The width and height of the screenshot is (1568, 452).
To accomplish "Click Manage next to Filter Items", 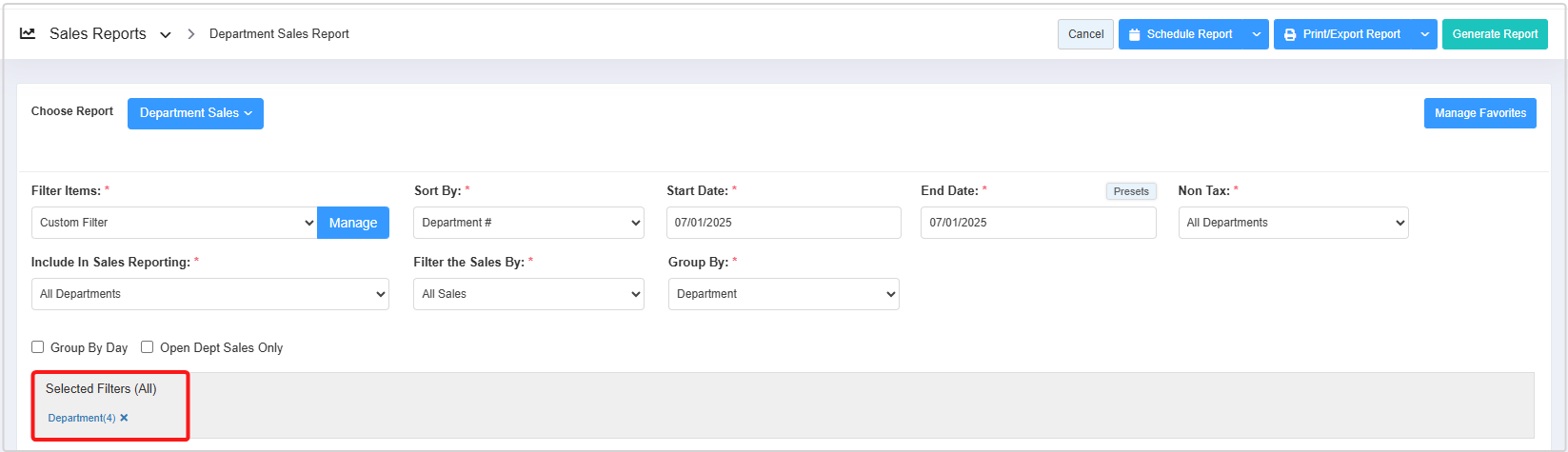I will (x=353, y=223).
